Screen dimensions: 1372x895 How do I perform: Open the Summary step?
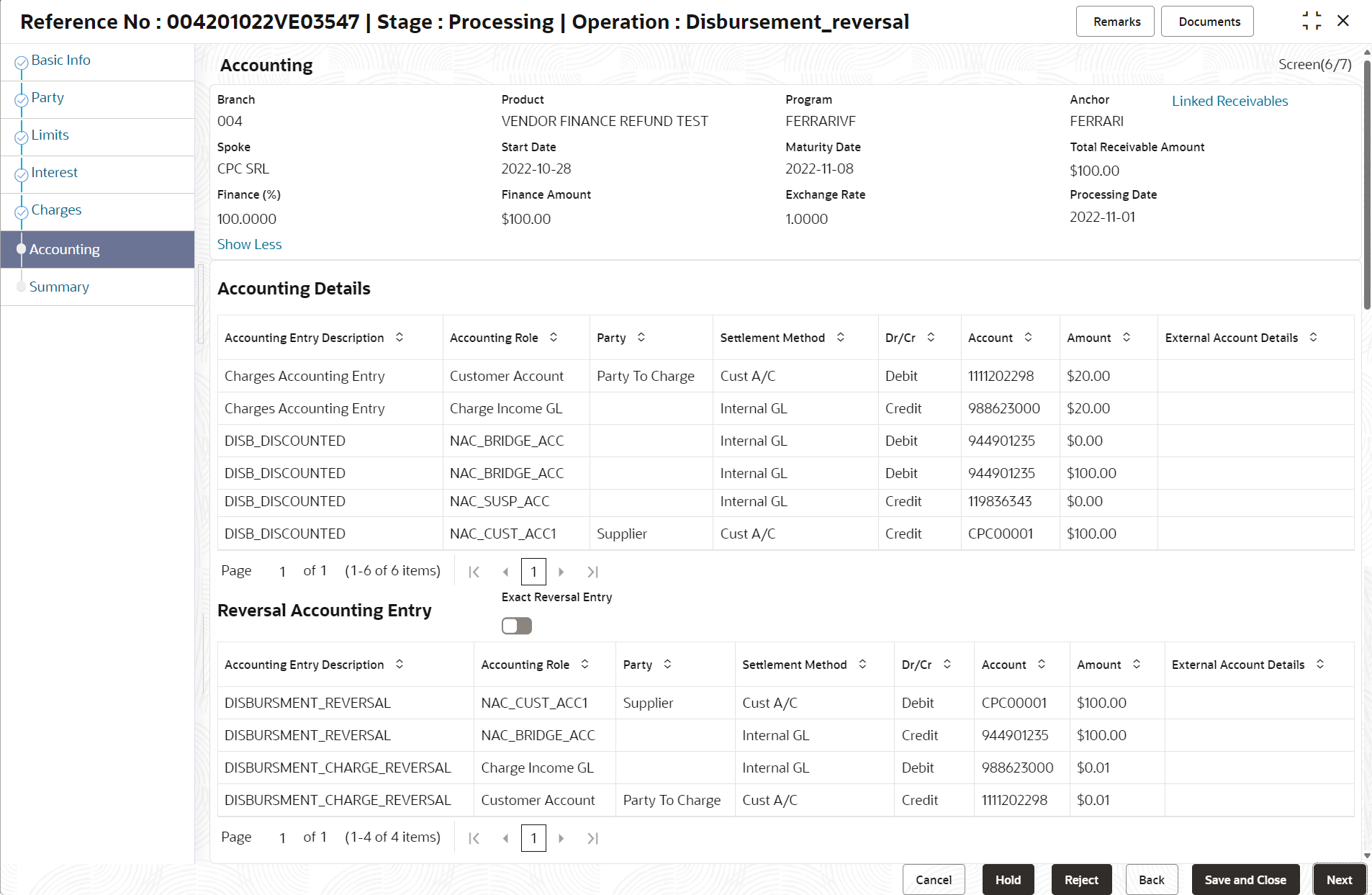click(59, 287)
